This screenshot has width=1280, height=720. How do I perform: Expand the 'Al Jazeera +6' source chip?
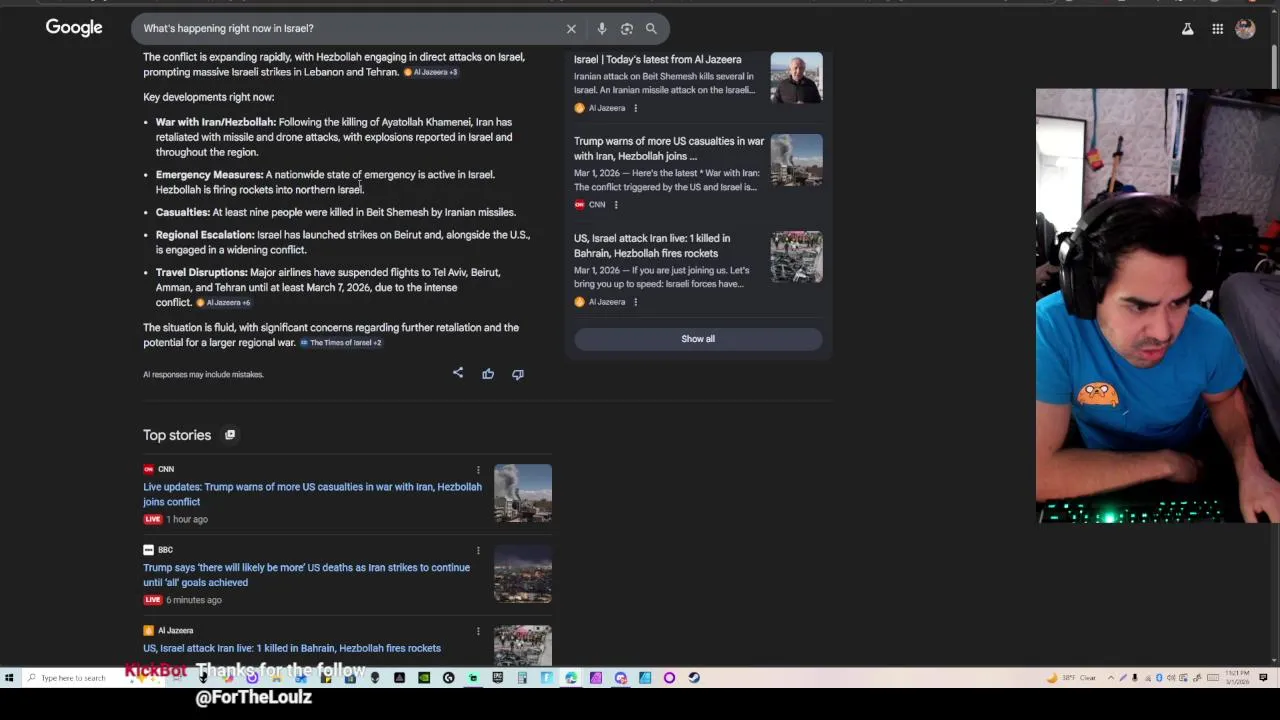[x=223, y=302]
